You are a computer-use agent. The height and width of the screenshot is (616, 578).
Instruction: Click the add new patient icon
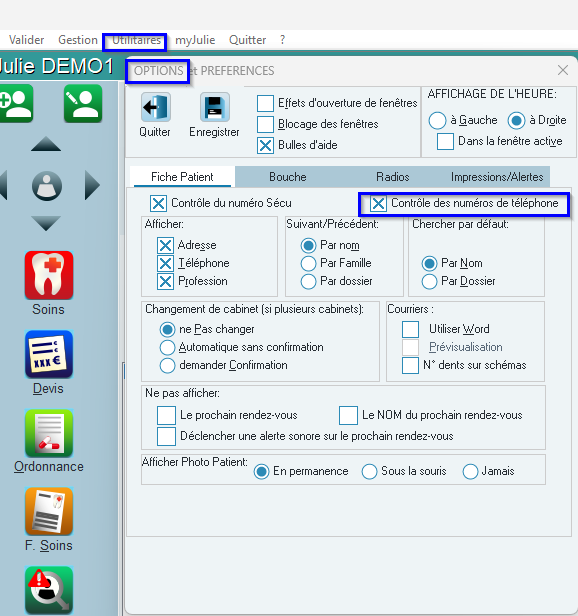[16, 103]
